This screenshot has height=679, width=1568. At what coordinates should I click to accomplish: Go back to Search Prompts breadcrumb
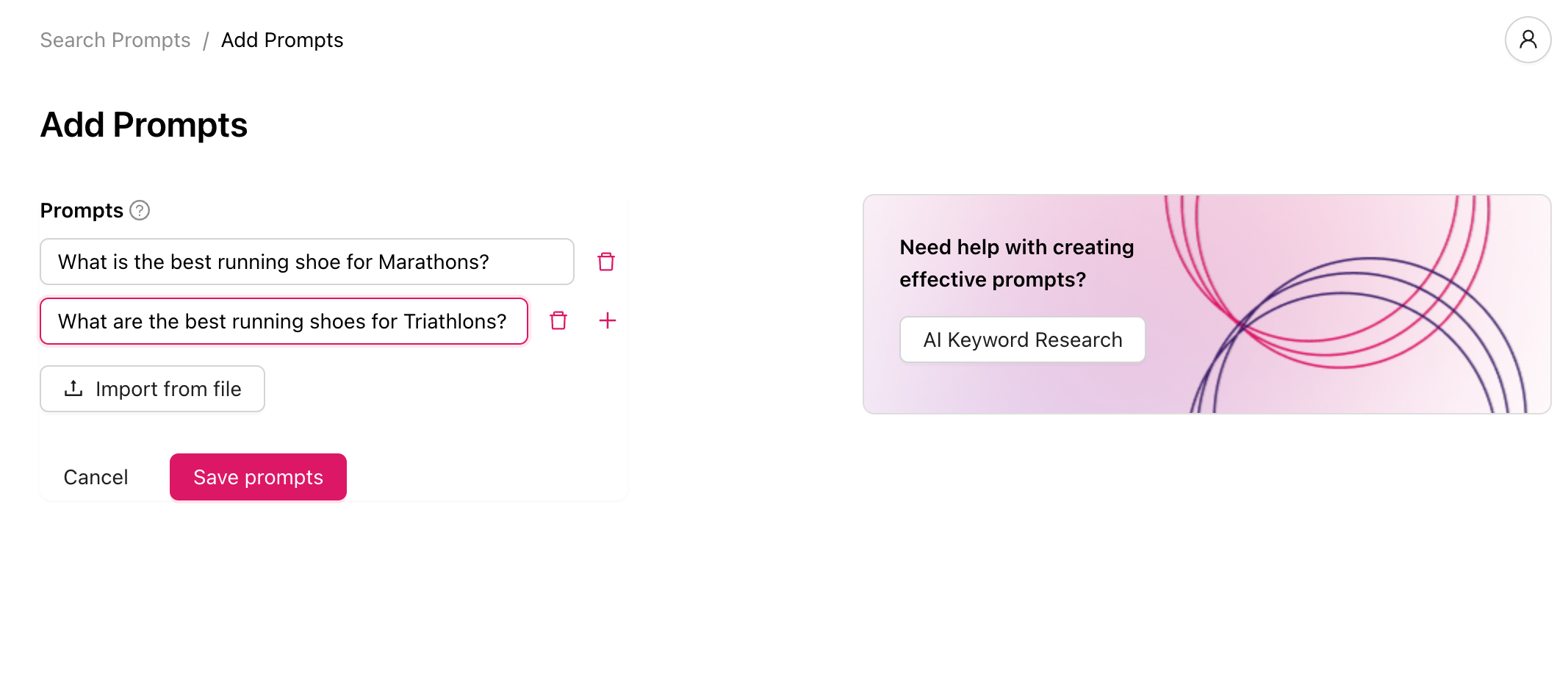click(x=115, y=40)
